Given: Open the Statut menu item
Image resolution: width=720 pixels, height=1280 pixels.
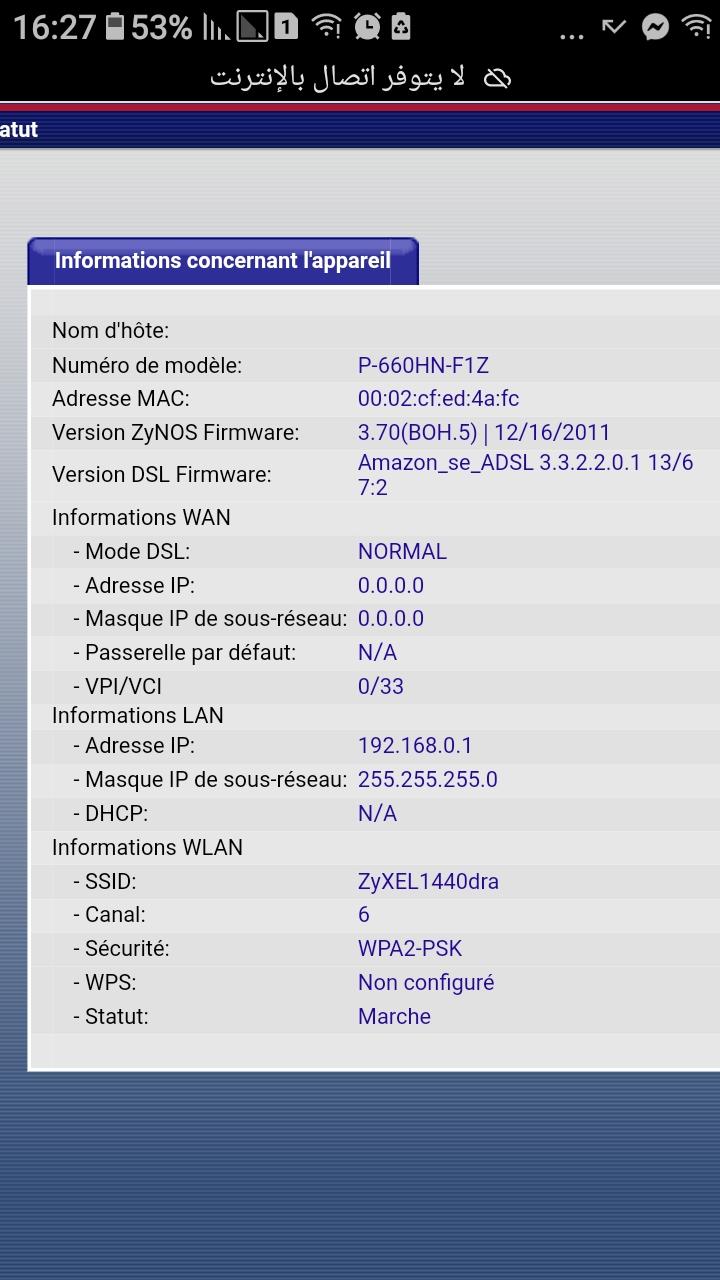Looking at the screenshot, I should point(19,130).
